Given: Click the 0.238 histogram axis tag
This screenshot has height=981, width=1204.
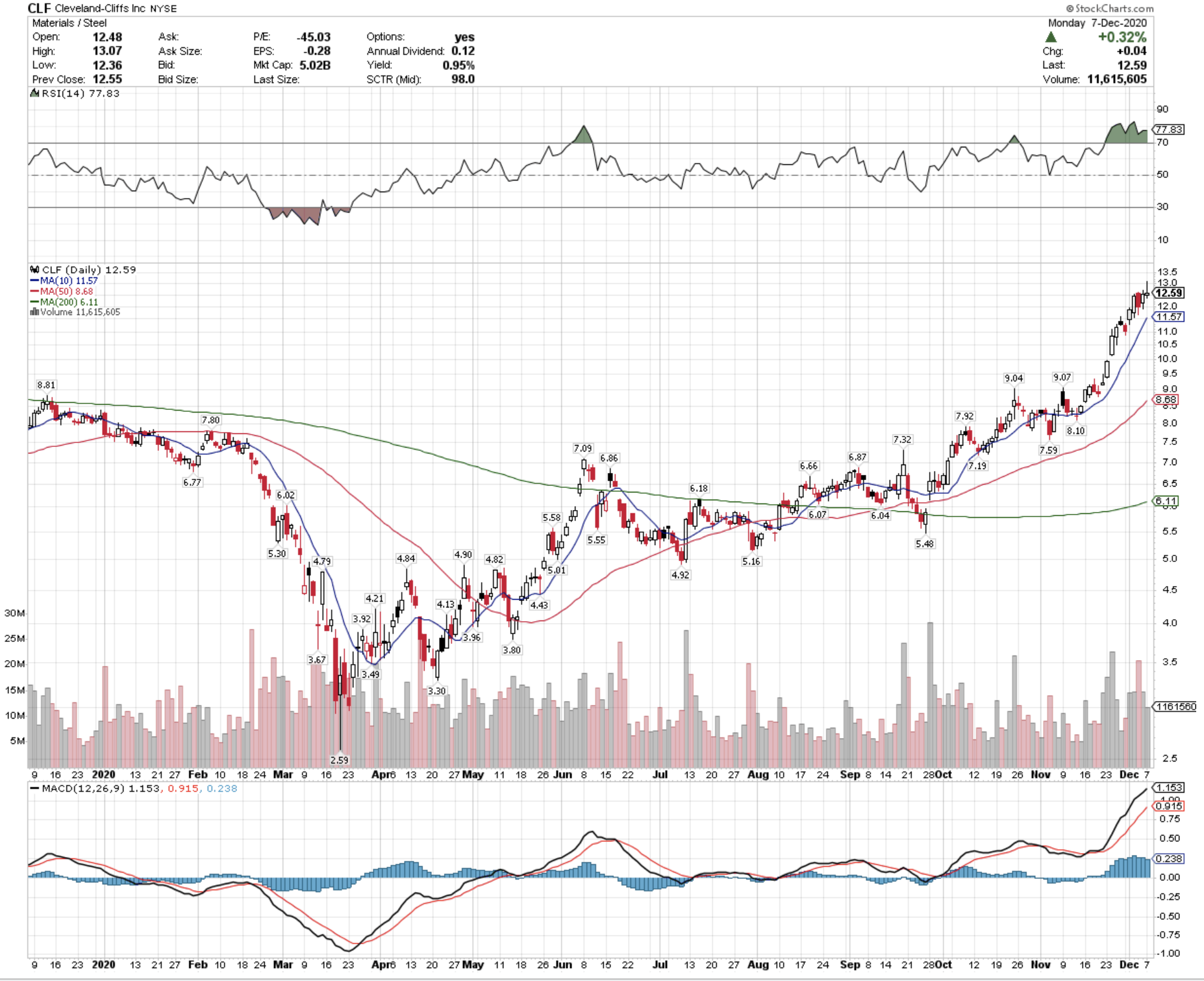Looking at the screenshot, I should 1168,858.
